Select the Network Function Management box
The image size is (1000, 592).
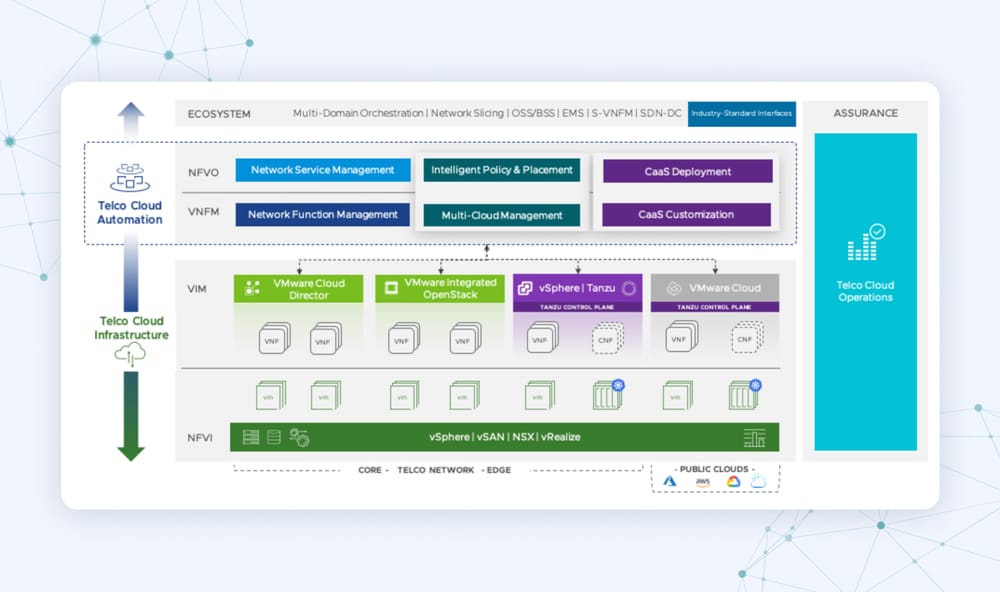(x=323, y=214)
